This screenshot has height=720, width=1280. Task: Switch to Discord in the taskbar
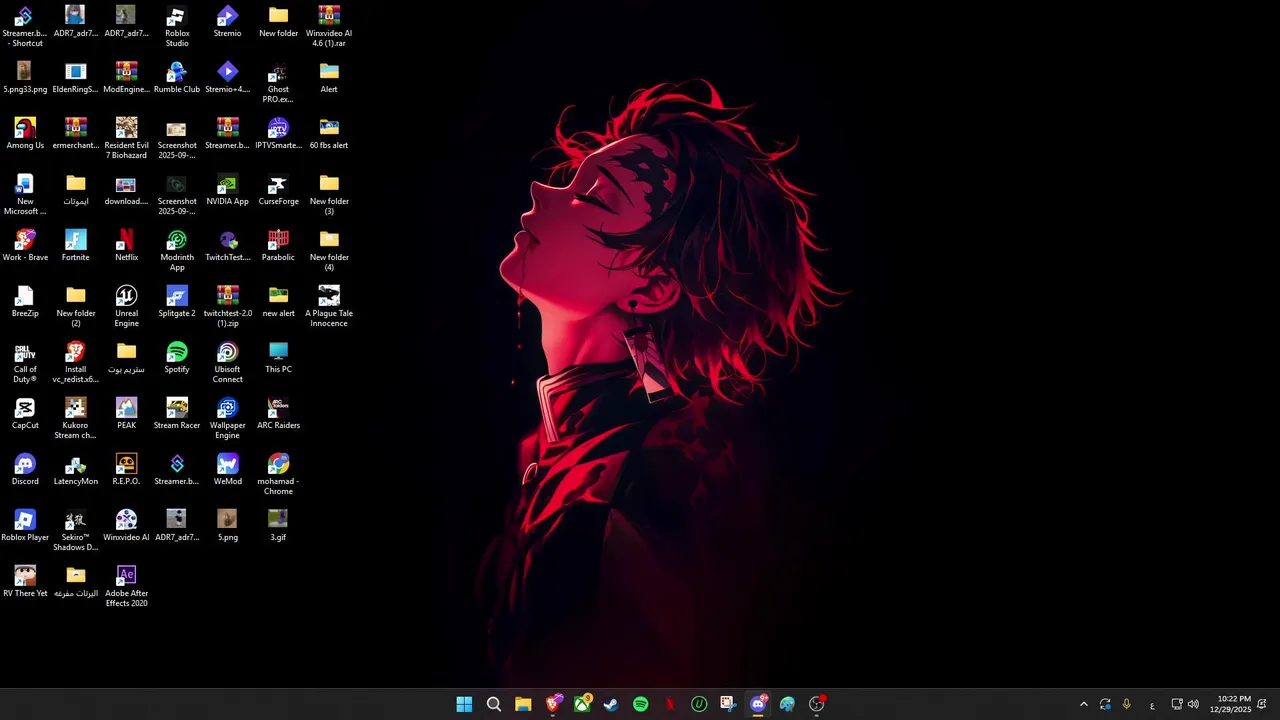tap(758, 704)
